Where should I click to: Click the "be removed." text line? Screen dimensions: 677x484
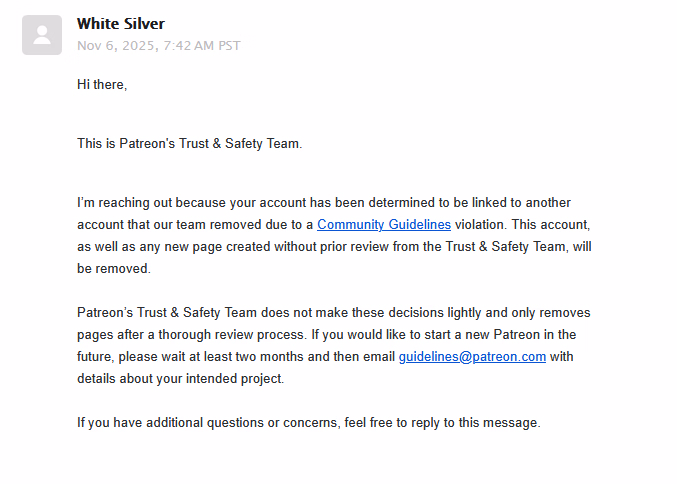pos(113,269)
